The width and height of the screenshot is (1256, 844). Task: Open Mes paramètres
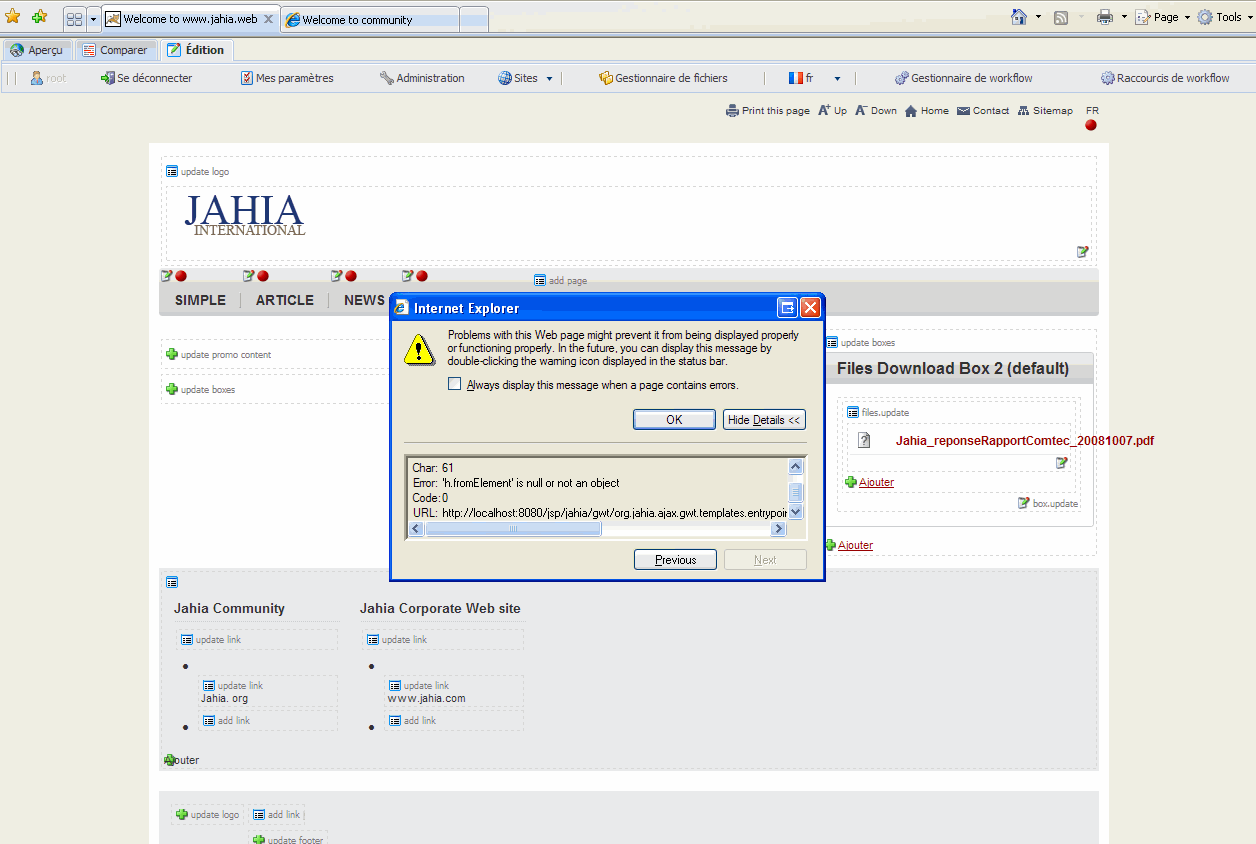pyautogui.click(x=287, y=78)
